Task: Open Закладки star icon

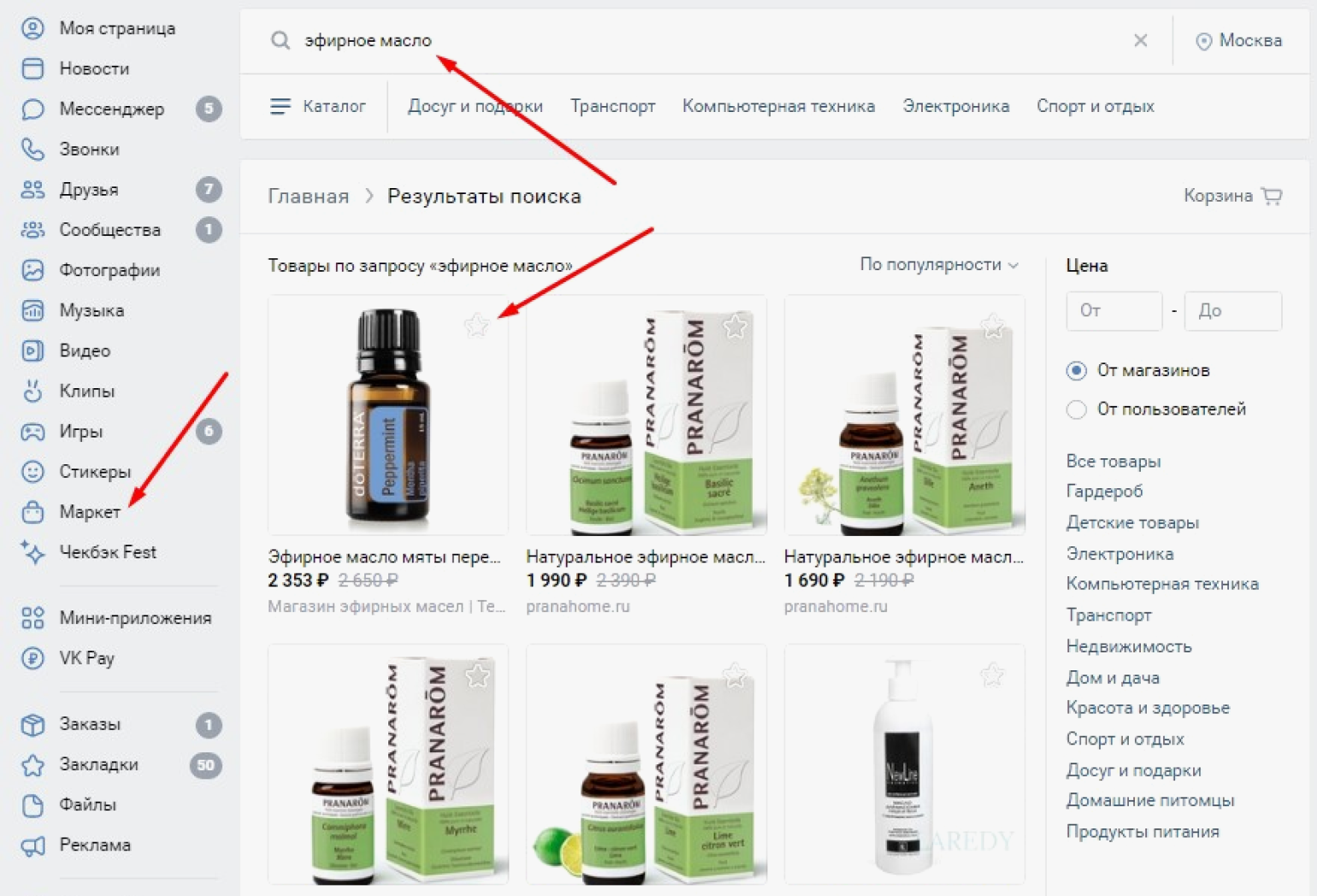Action: coord(32,764)
